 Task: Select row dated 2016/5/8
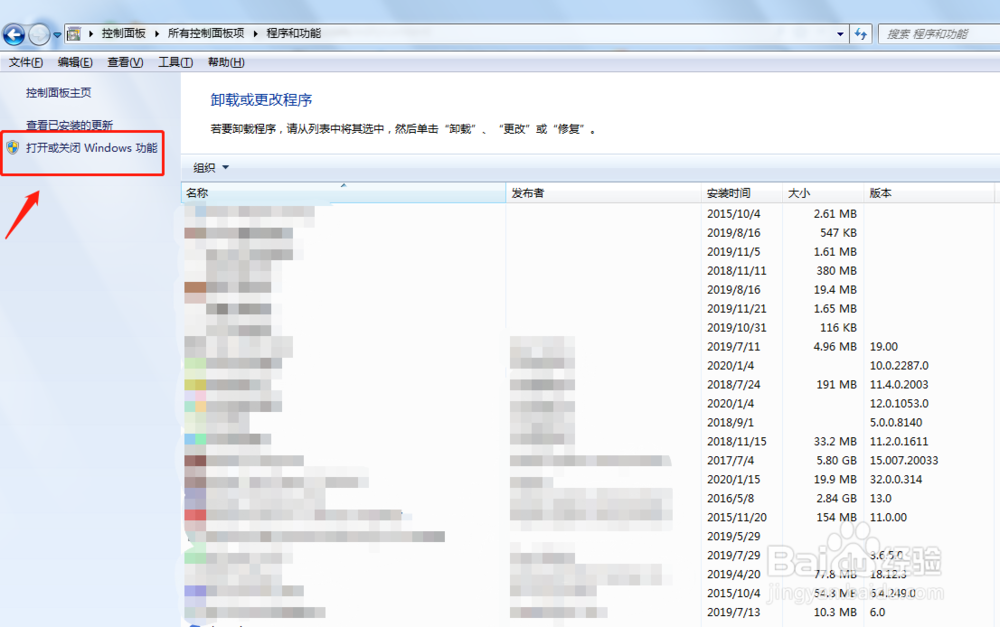(x=589, y=498)
